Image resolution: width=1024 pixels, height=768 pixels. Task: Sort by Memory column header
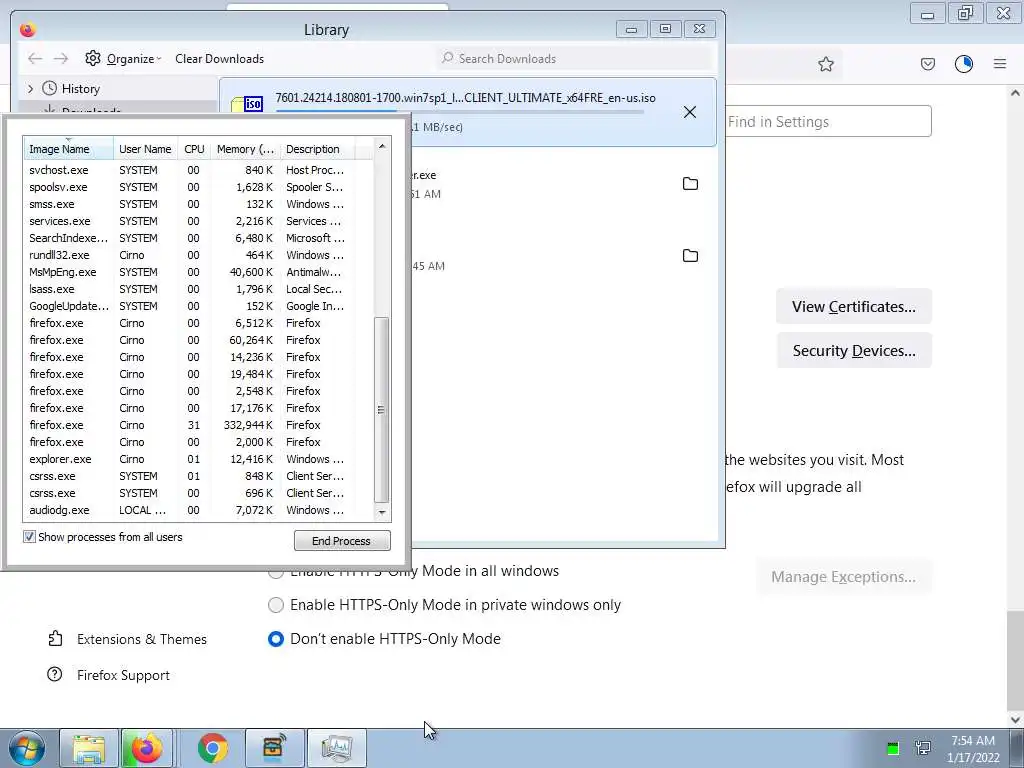246,149
